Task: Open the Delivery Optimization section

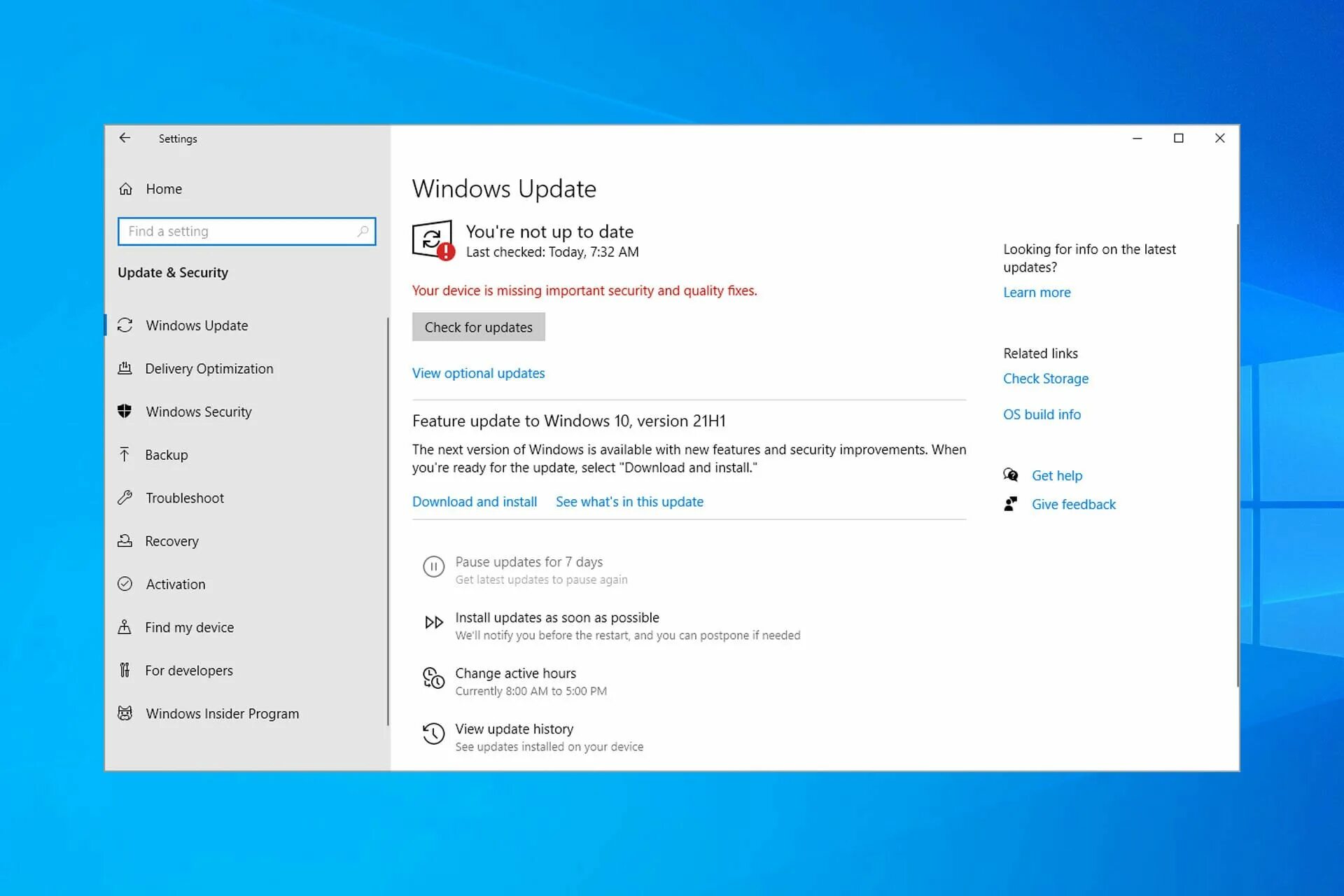Action: pos(209,369)
